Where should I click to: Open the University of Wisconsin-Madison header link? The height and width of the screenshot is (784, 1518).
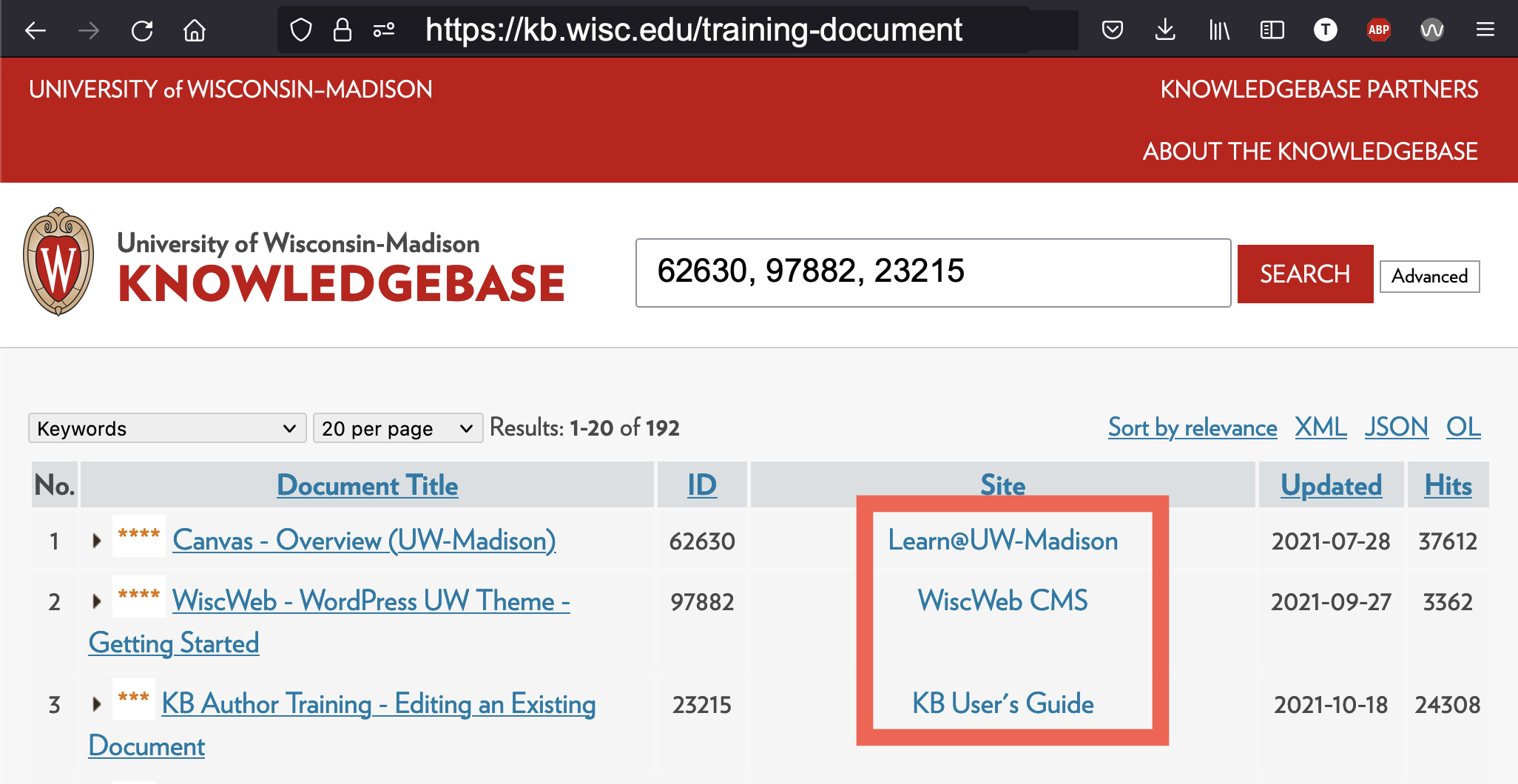(x=231, y=89)
